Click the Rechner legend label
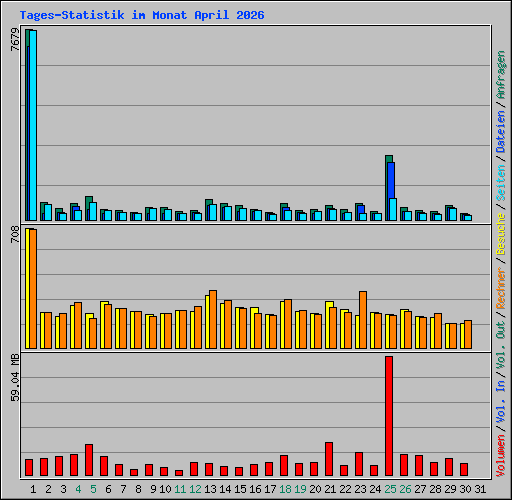 [x=501, y=288]
